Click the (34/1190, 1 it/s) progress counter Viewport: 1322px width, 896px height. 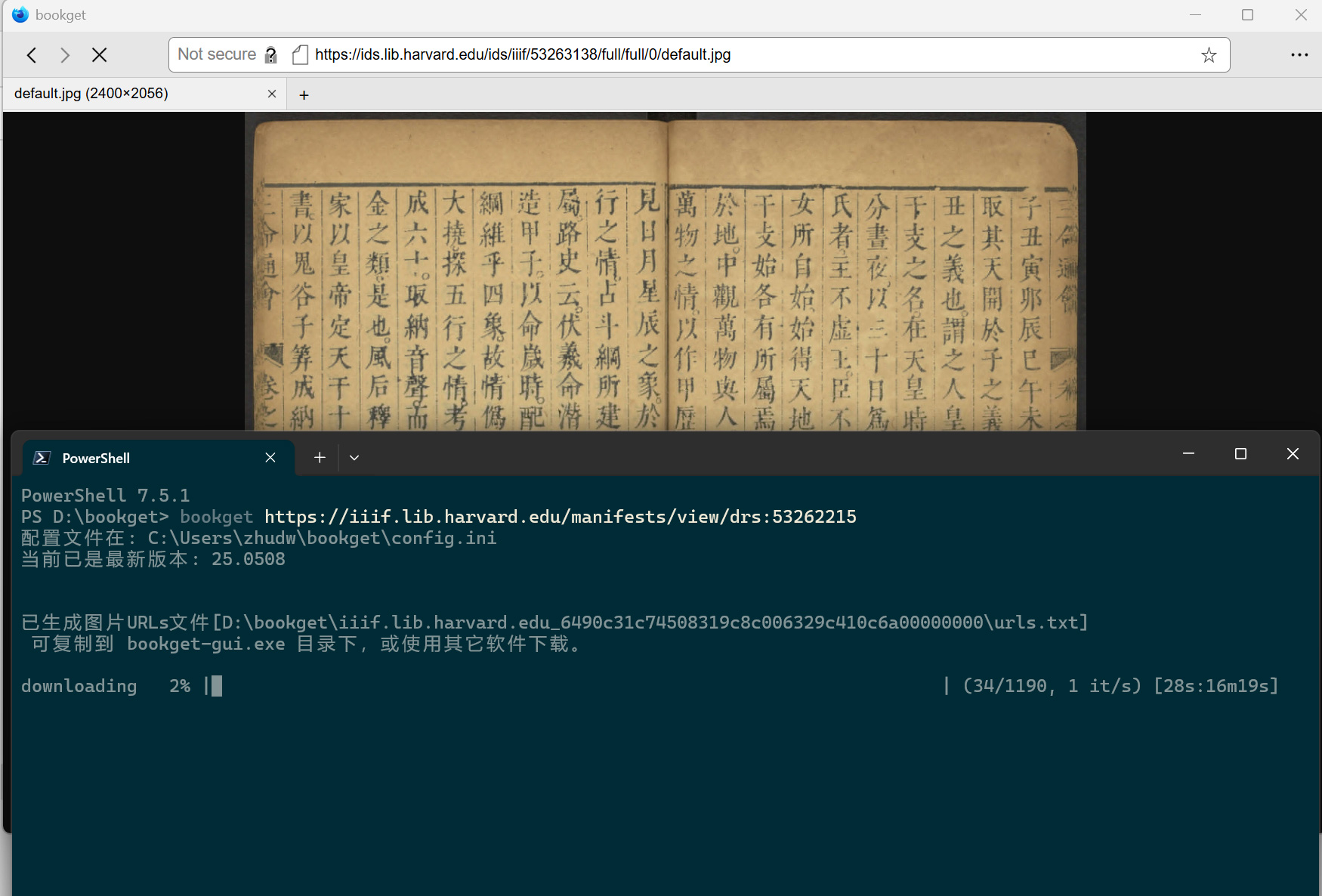(x=1052, y=686)
